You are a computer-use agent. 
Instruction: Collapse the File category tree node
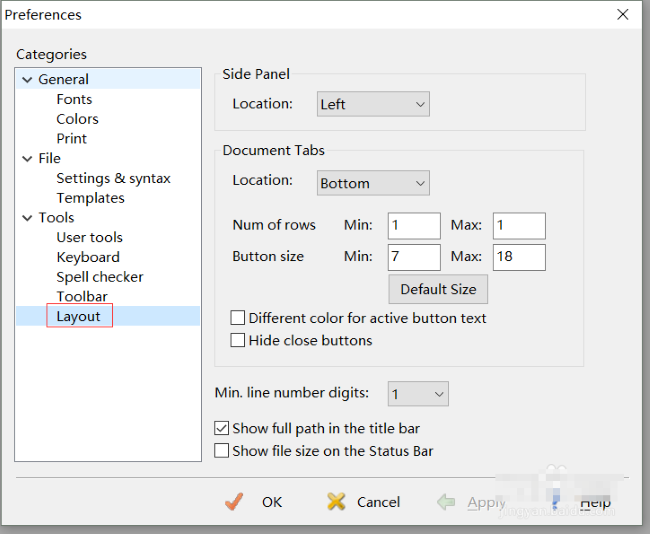27,158
